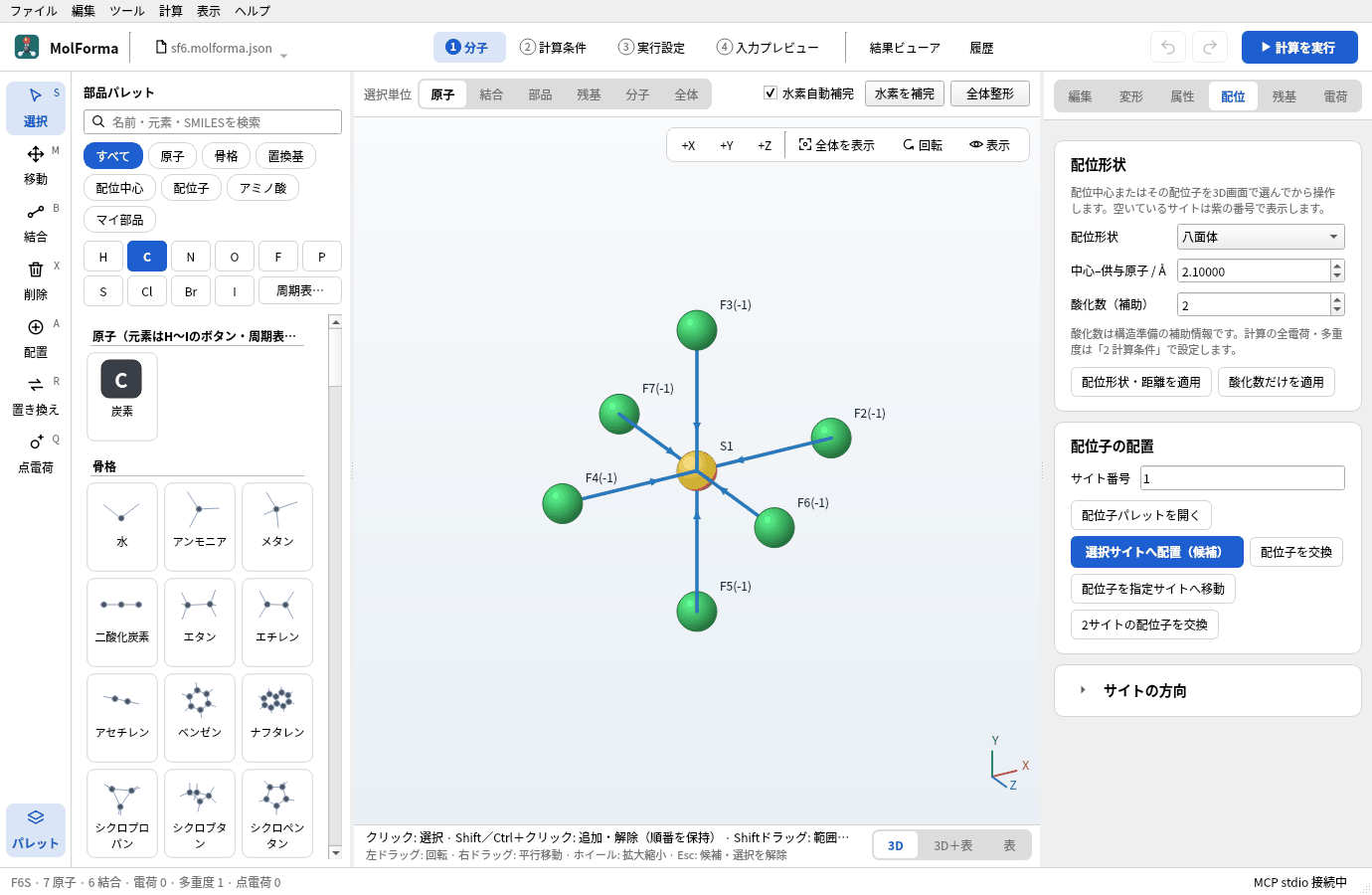Open the 表示 eye display menu

[990, 145]
